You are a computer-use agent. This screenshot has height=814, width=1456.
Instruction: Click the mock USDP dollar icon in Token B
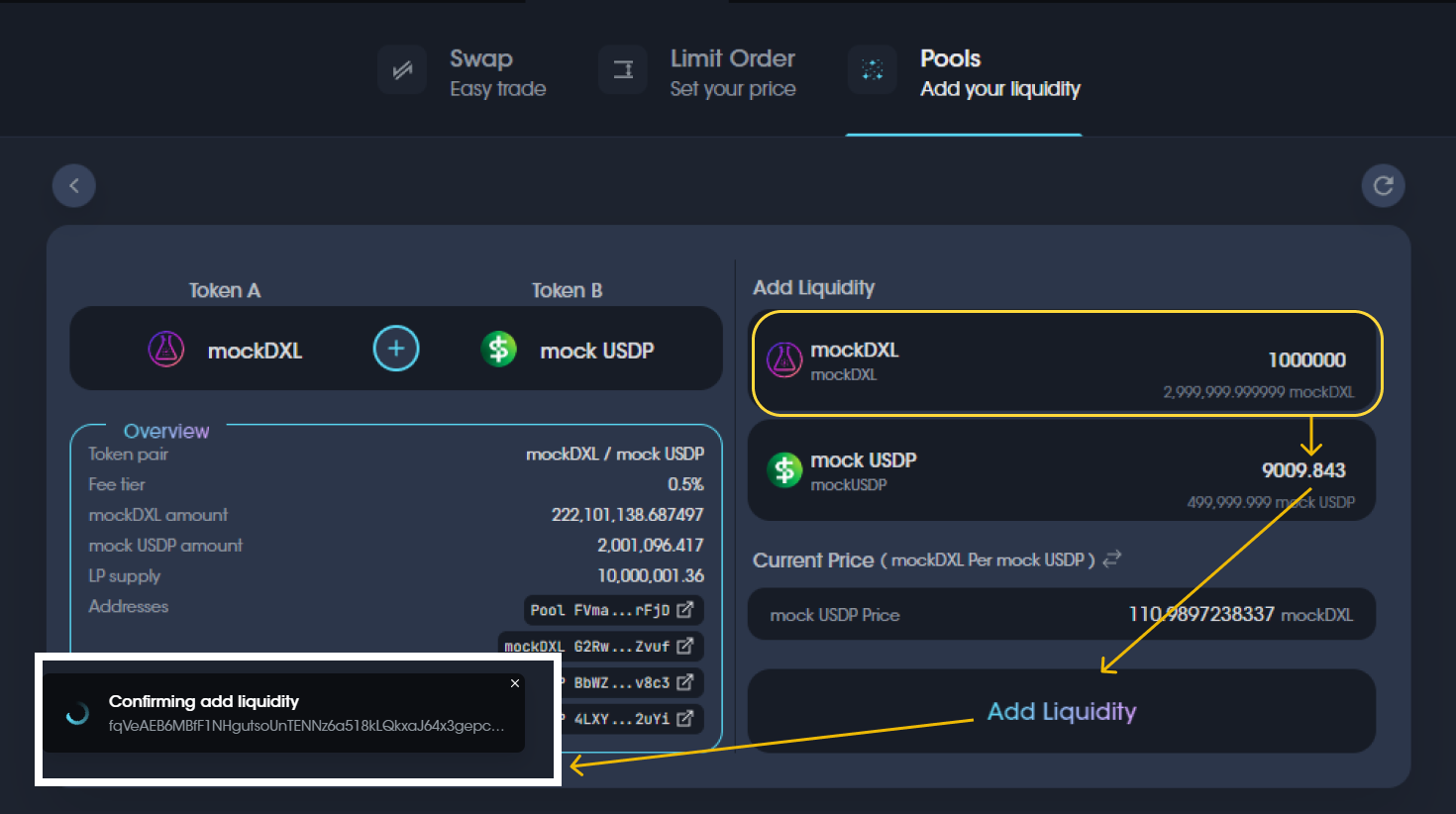click(499, 350)
